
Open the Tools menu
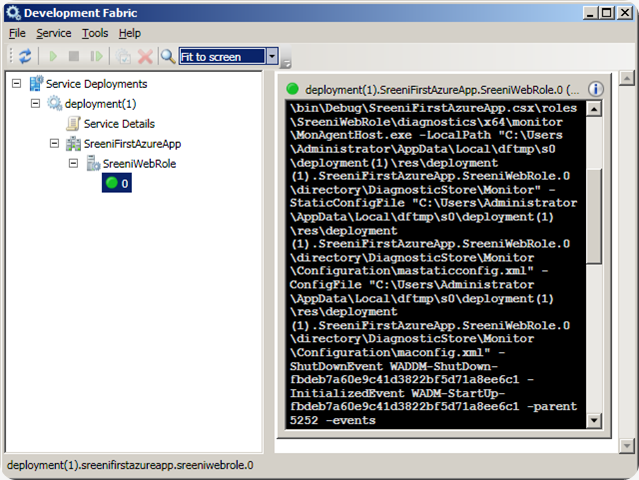tap(95, 33)
